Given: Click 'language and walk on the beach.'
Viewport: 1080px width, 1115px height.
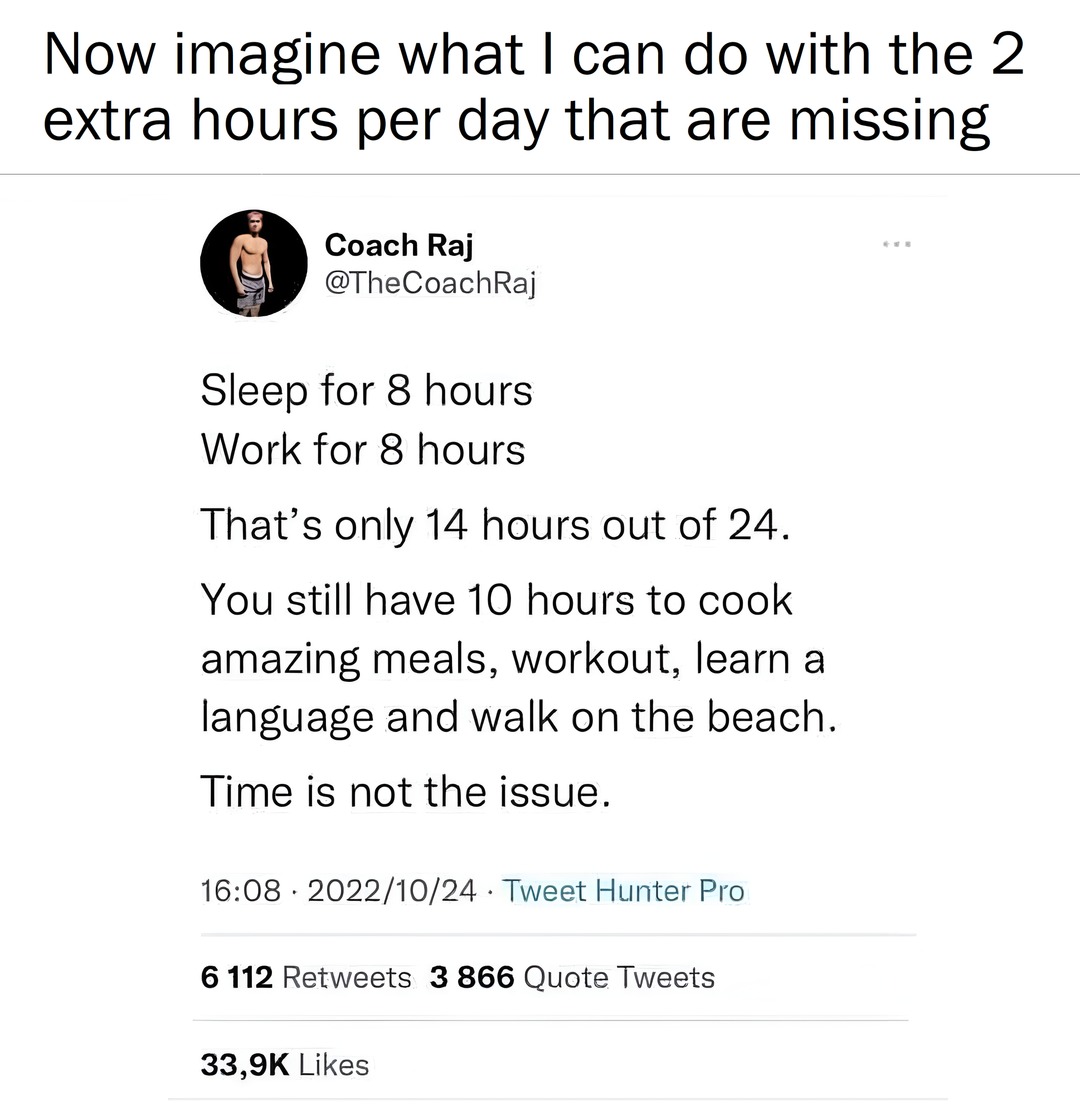Looking at the screenshot, I should 517,718.
